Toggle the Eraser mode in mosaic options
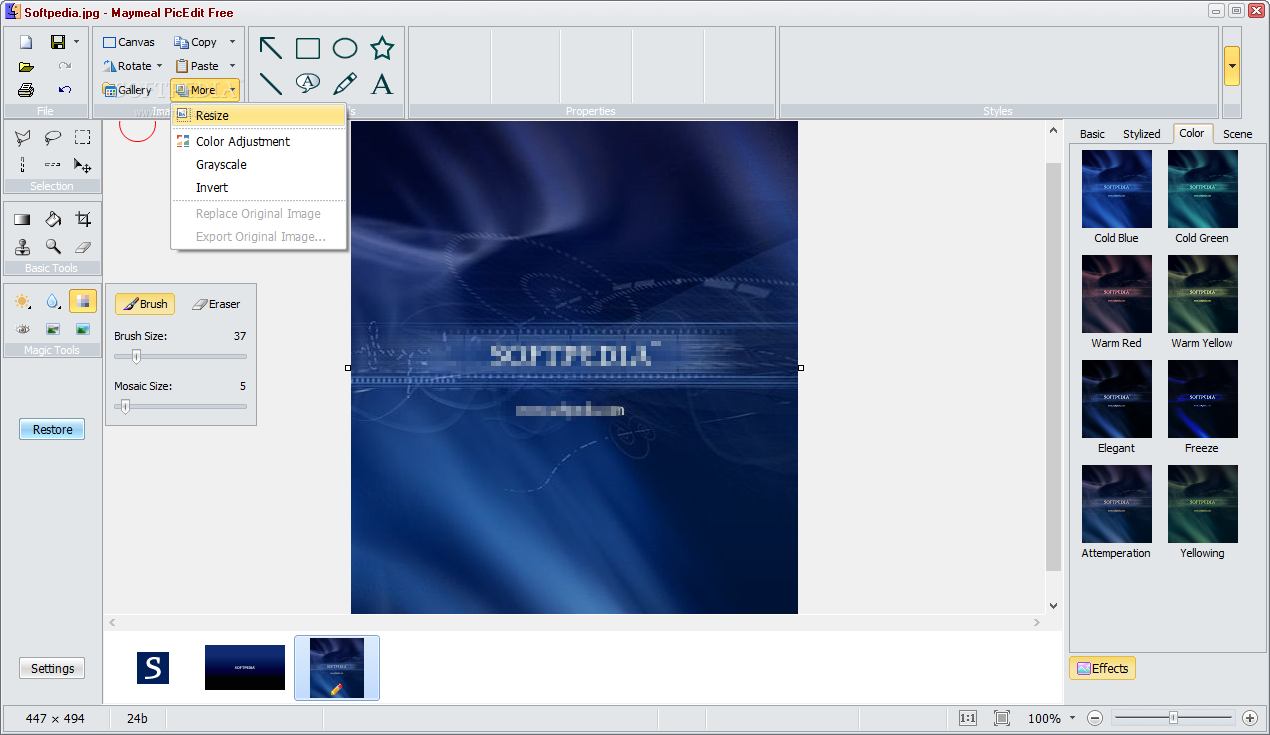This screenshot has width=1270, height=735. (216, 304)
